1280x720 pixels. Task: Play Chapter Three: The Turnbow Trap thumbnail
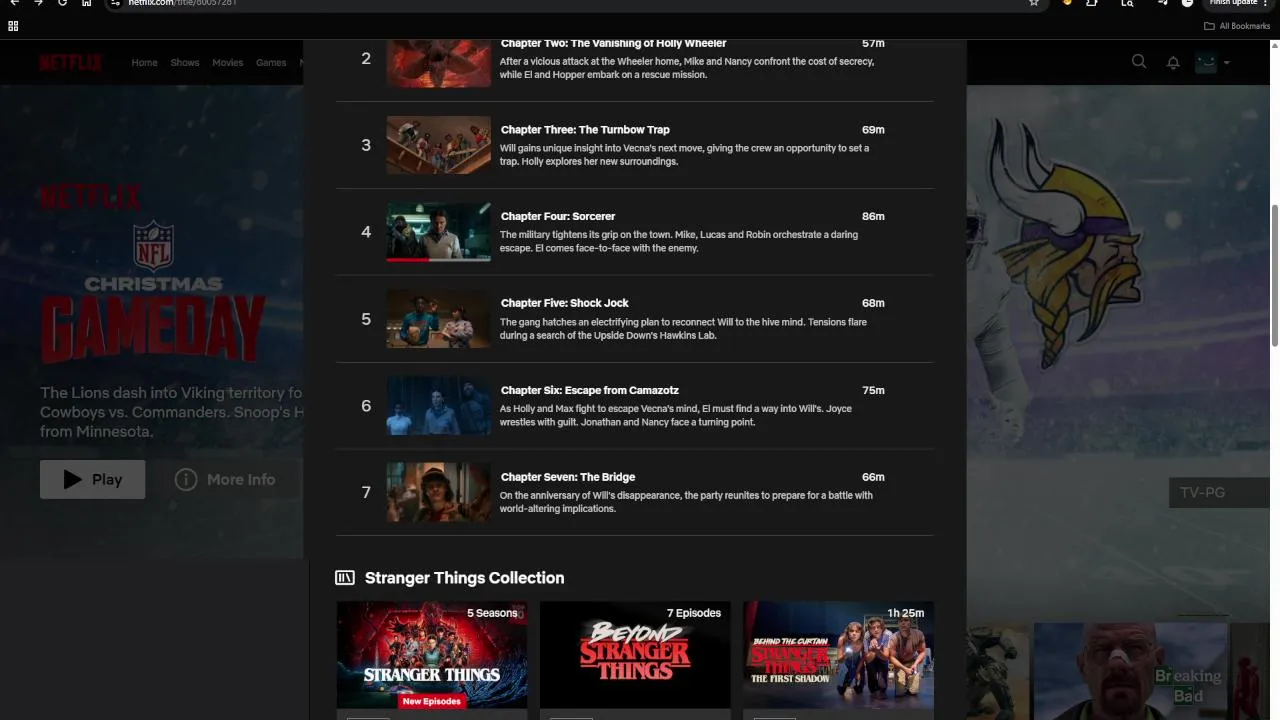pyautogui.click(x=439, y=145)
